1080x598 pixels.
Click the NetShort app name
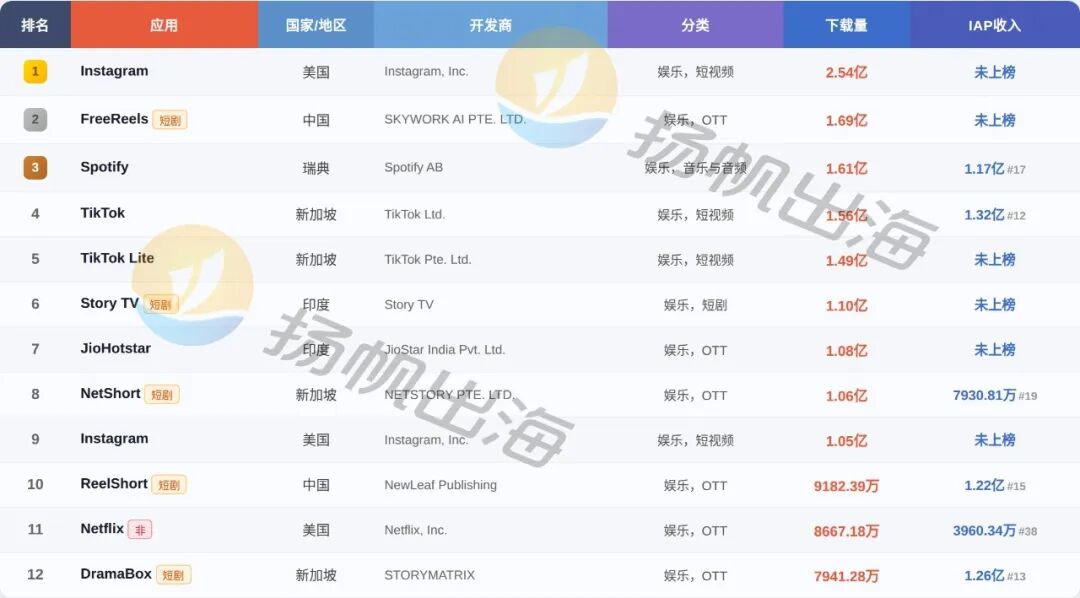(110, 393)
